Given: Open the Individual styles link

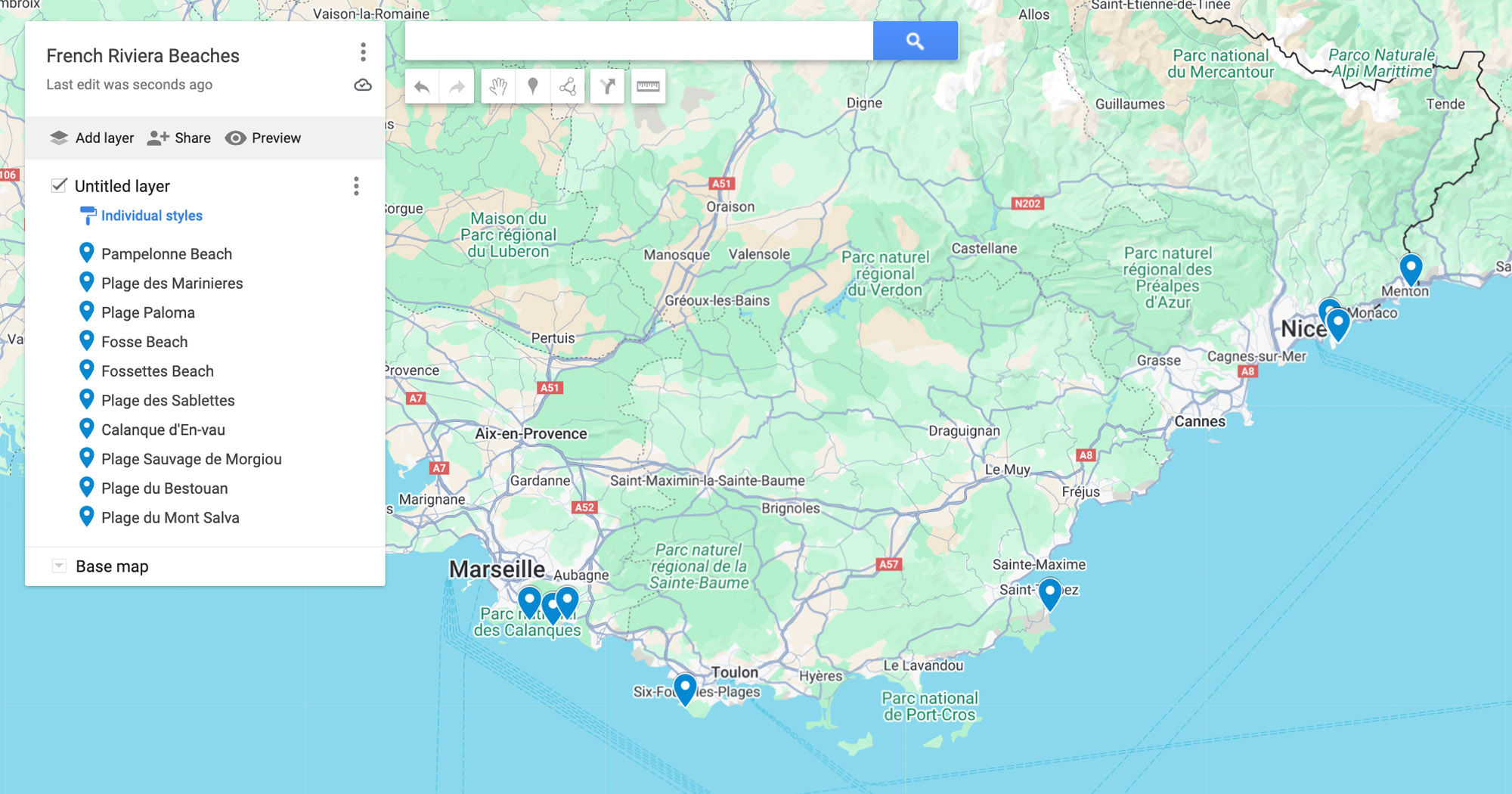Looking at the screenshot, I should (152, 216).
